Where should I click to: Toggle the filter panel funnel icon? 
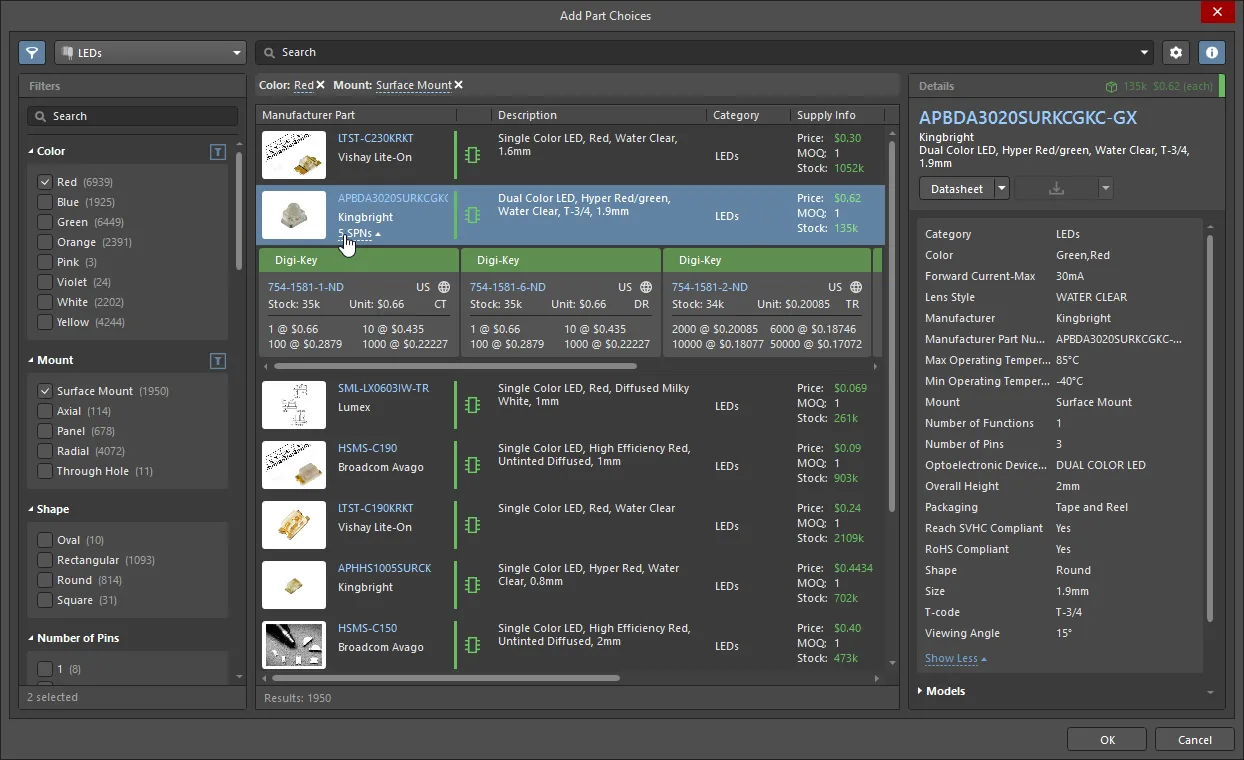click(x=32, y=52)
